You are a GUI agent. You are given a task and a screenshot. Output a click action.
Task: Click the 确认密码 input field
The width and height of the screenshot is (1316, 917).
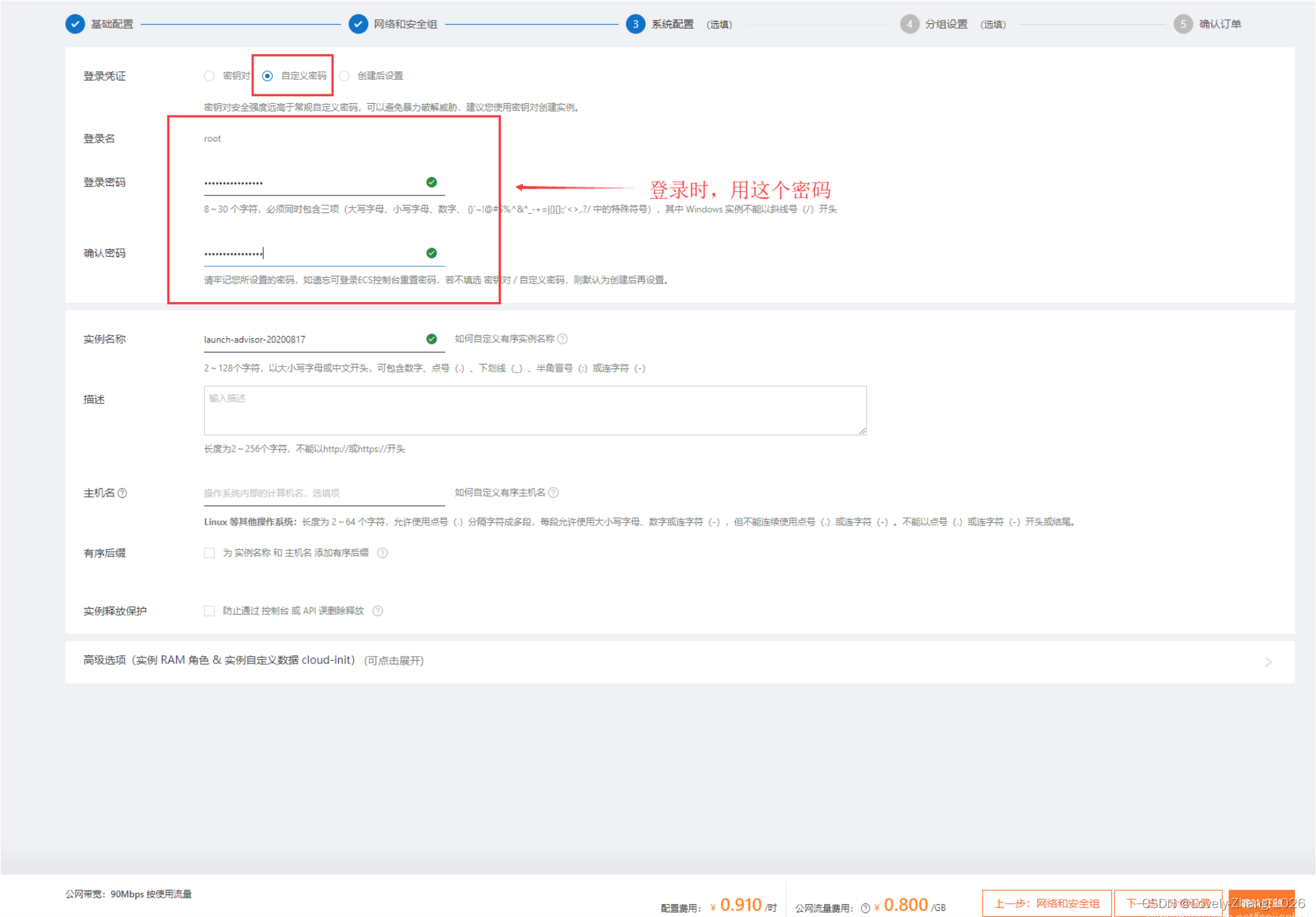click(x=324, y=254)
